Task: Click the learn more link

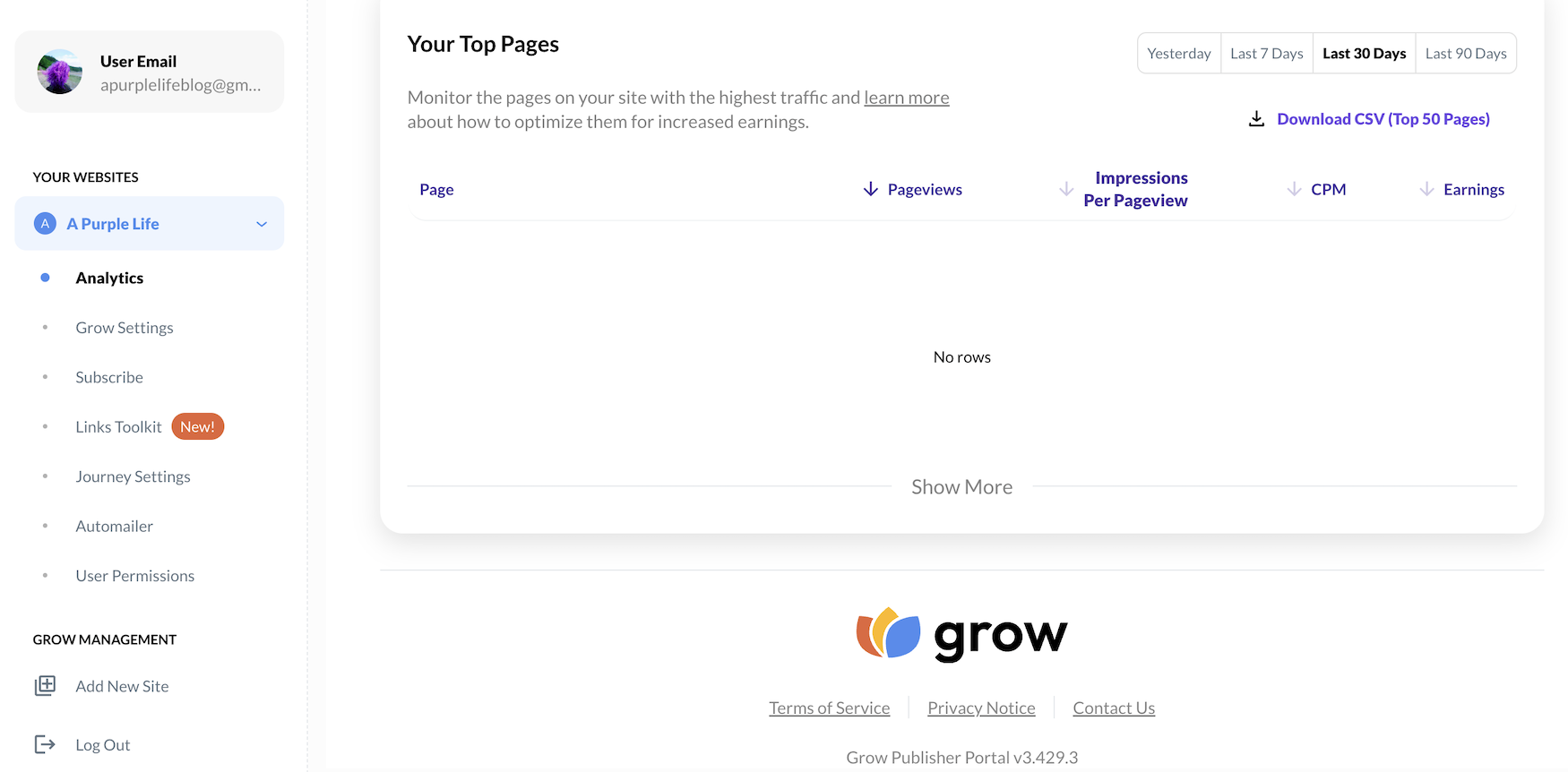Action: [x=906, y=98]
